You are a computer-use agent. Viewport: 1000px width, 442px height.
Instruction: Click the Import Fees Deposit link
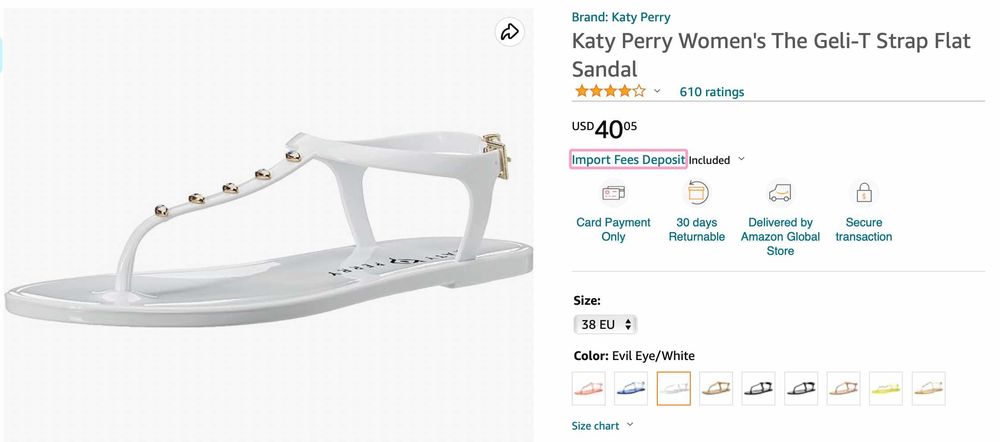pos(628,160)
